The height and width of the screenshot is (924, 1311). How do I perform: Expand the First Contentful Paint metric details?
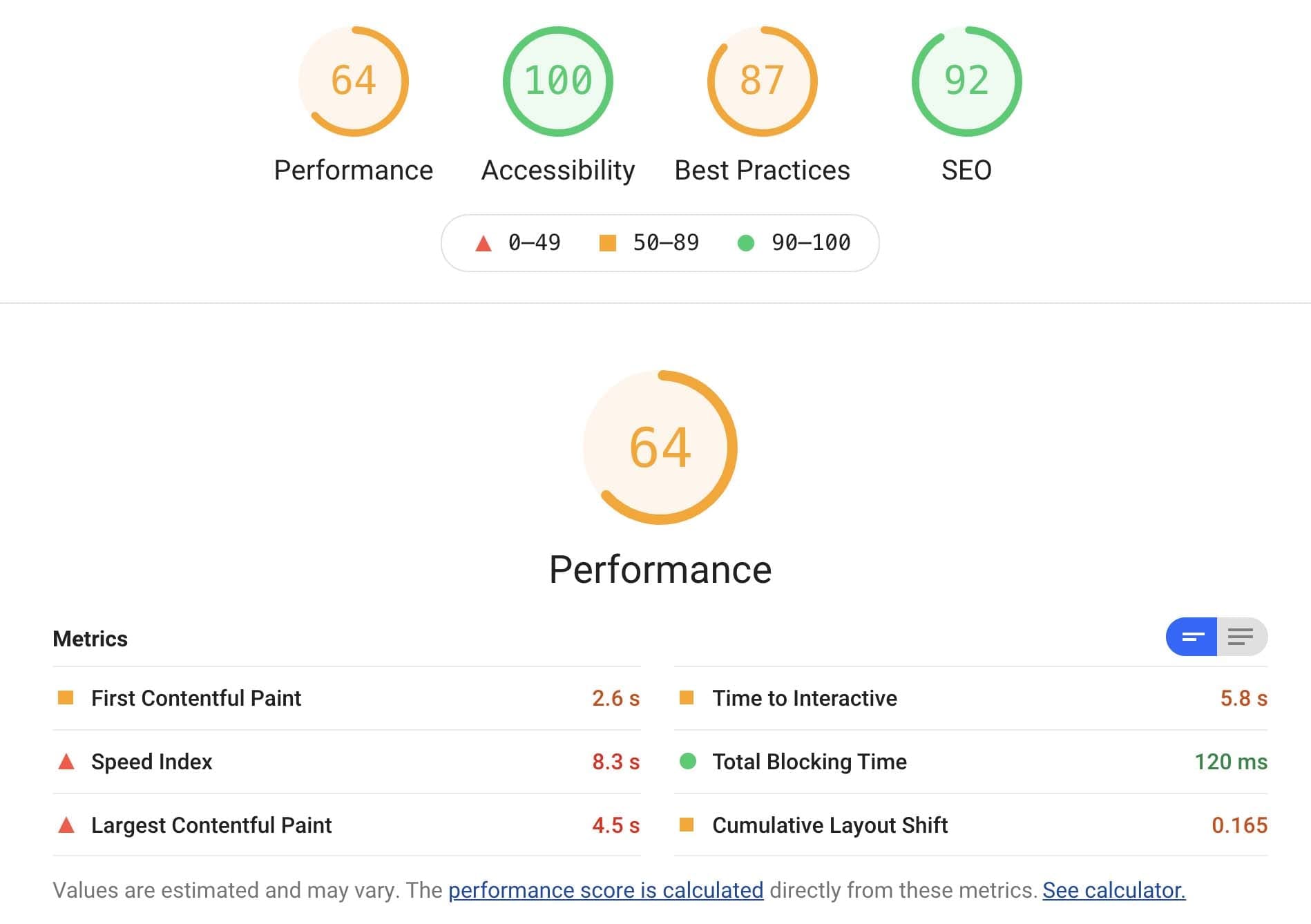pyautogui.click(x=195, y=698)
